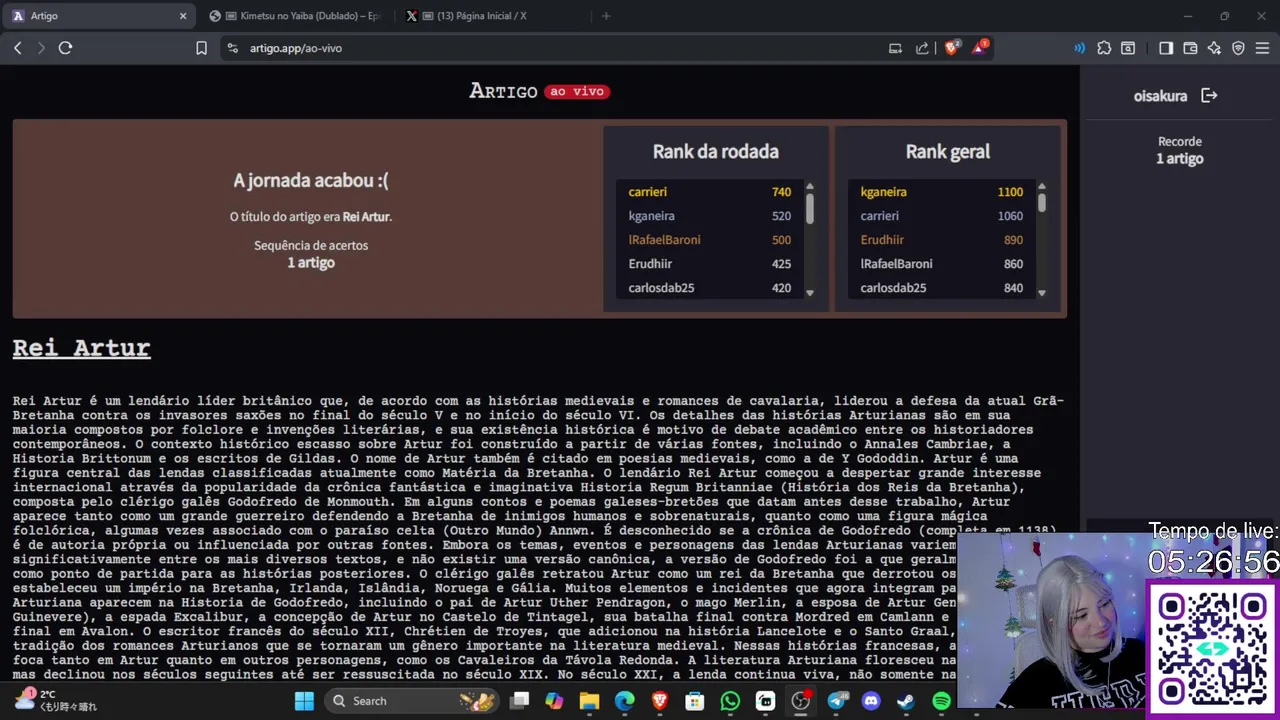Open Task View on taskbar
This screenshot has width=1280, height=720.
click(520, 701)
